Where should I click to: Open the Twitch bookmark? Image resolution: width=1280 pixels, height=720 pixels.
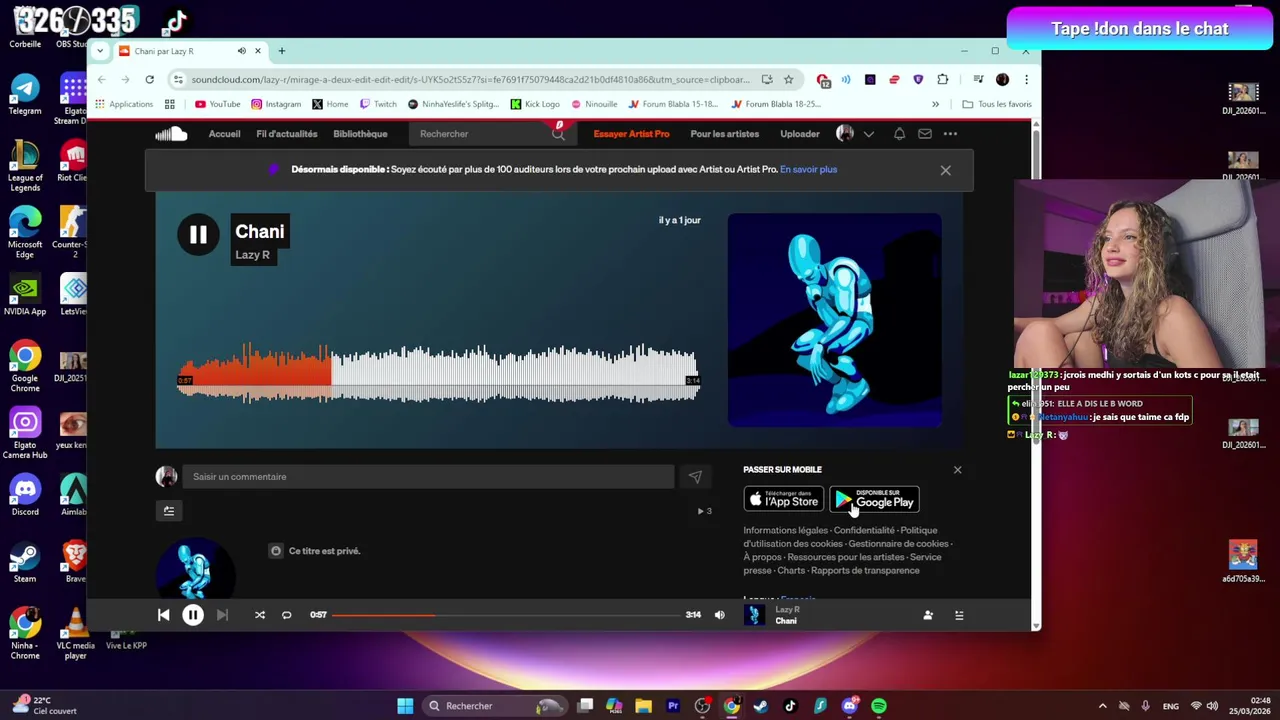pyautogui.click(x=378, y=104)
